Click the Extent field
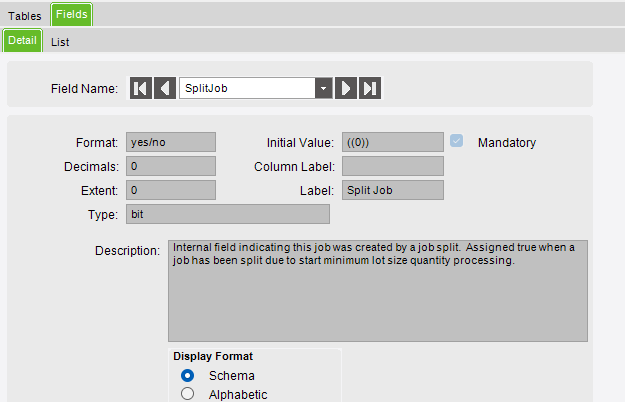 pyautogui.click(x=171, y=190)
